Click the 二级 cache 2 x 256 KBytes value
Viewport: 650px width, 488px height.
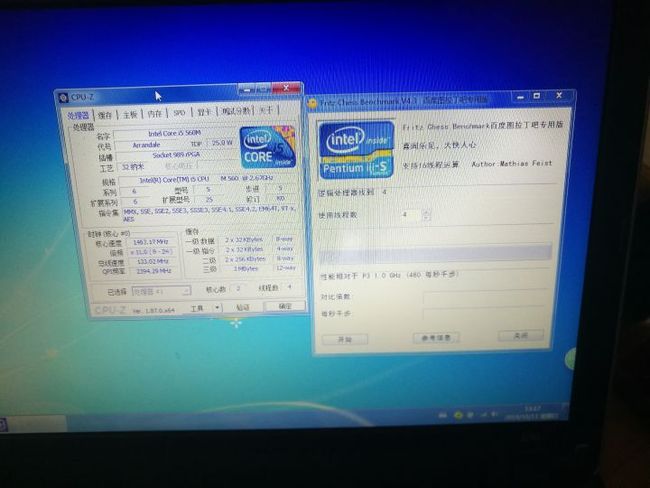245,259
